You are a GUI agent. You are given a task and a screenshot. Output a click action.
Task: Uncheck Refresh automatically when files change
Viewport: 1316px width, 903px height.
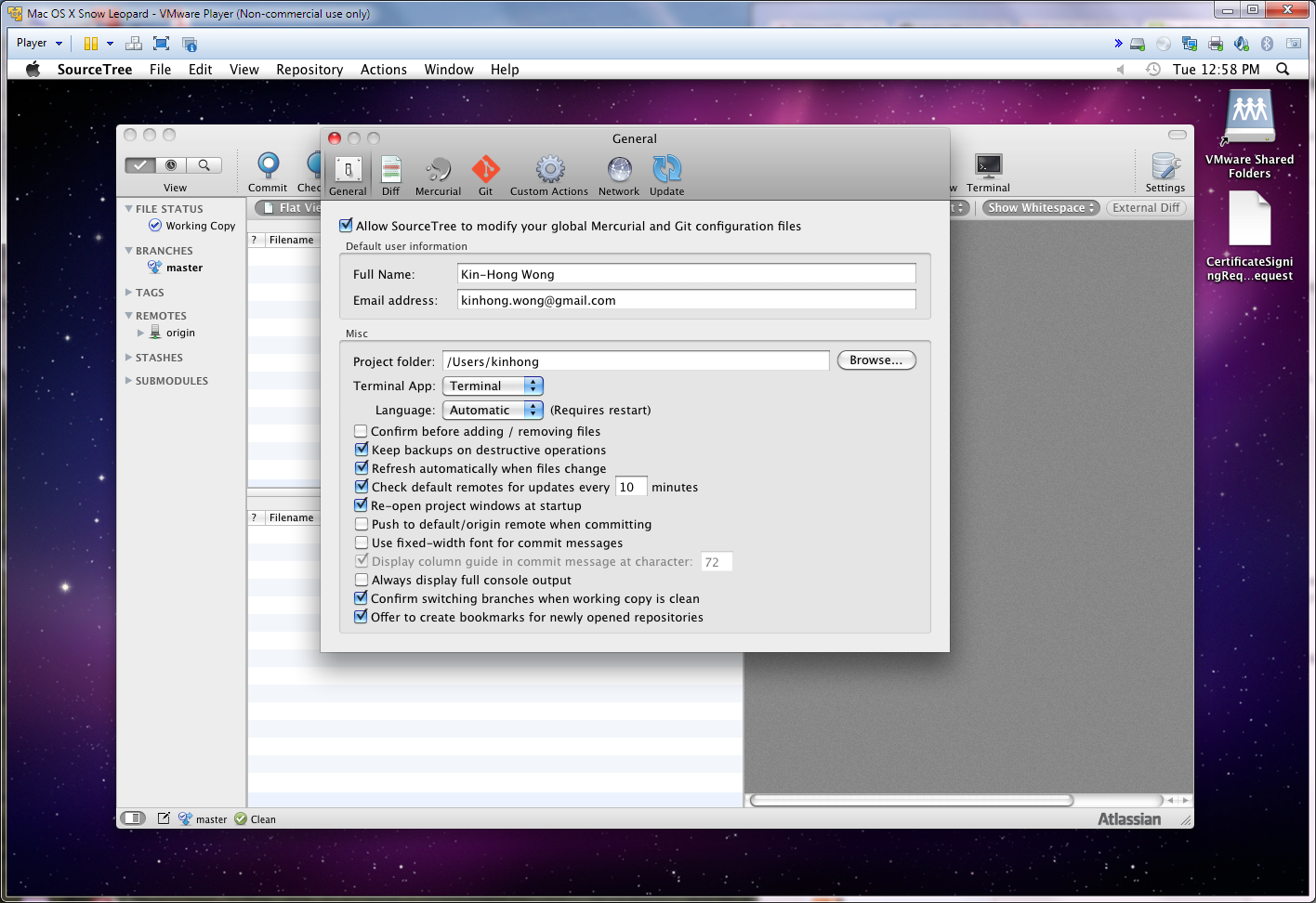[x=361, y=468]
